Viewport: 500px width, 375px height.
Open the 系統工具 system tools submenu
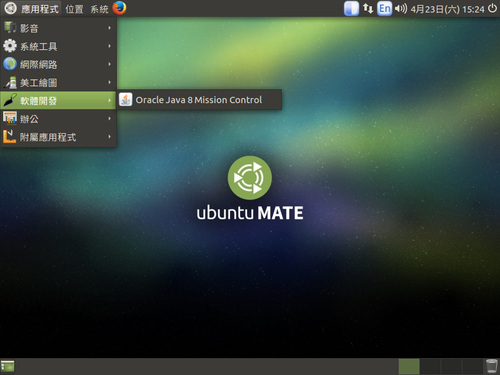[58, 46]
